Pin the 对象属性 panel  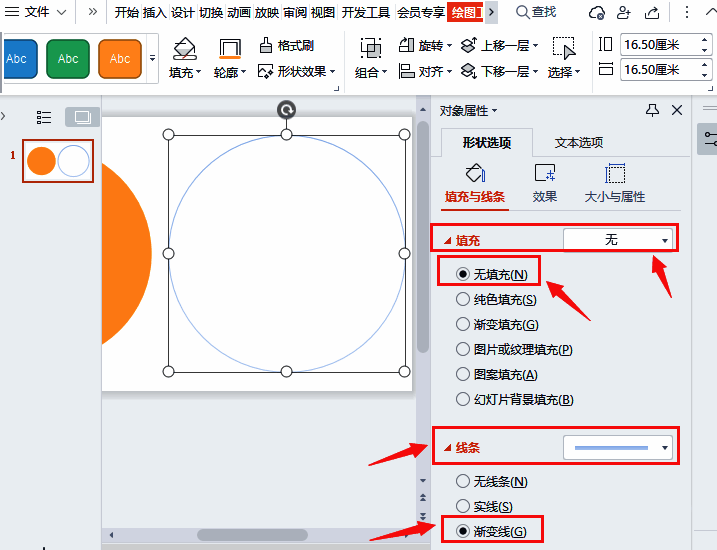(653, 110)
